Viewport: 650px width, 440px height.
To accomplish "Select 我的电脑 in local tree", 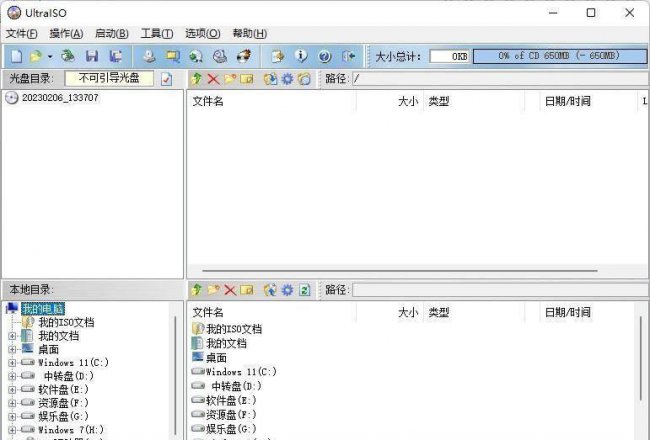I will pos(43,309).
